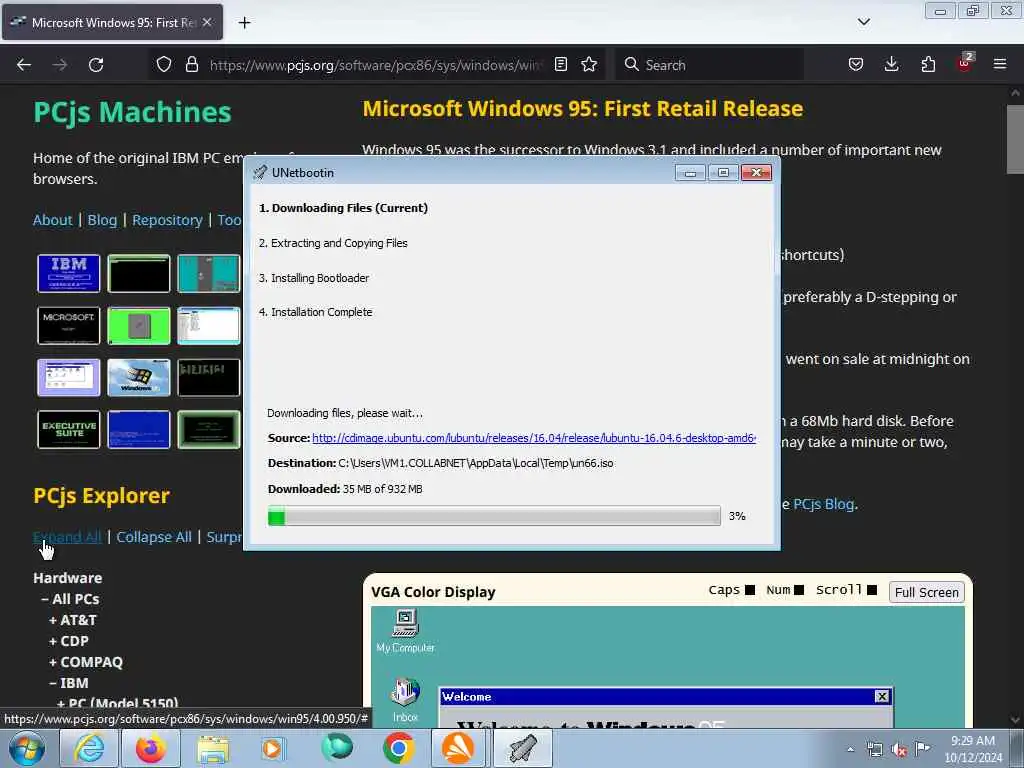Open Windows Media Player on taskbar

[x=272, y=748]
